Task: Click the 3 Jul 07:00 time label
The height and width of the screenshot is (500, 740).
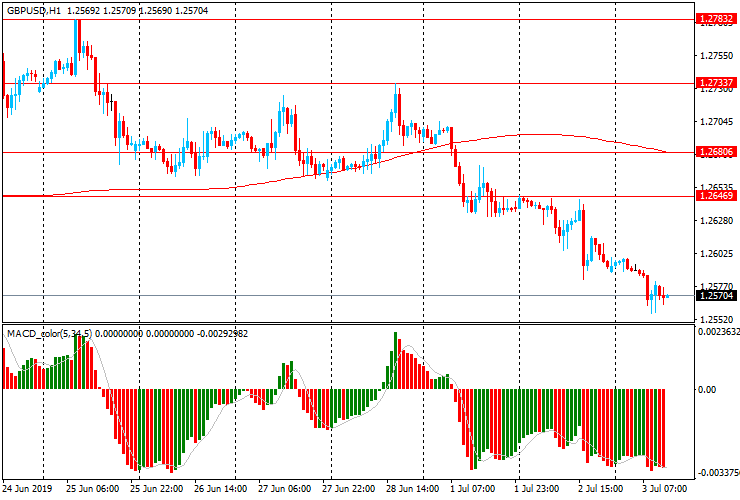Action: [x=664, y=488]
